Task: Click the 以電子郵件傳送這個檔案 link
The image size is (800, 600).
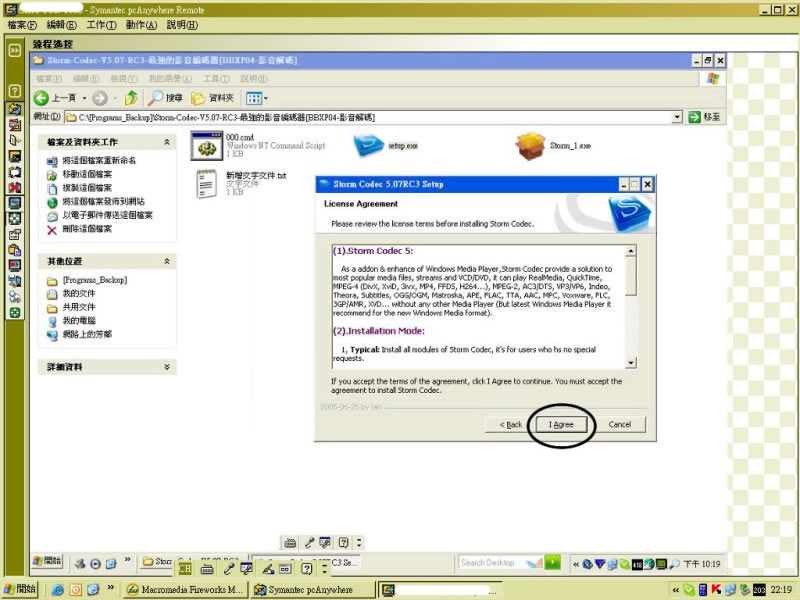Action: (x=107, y=216)
